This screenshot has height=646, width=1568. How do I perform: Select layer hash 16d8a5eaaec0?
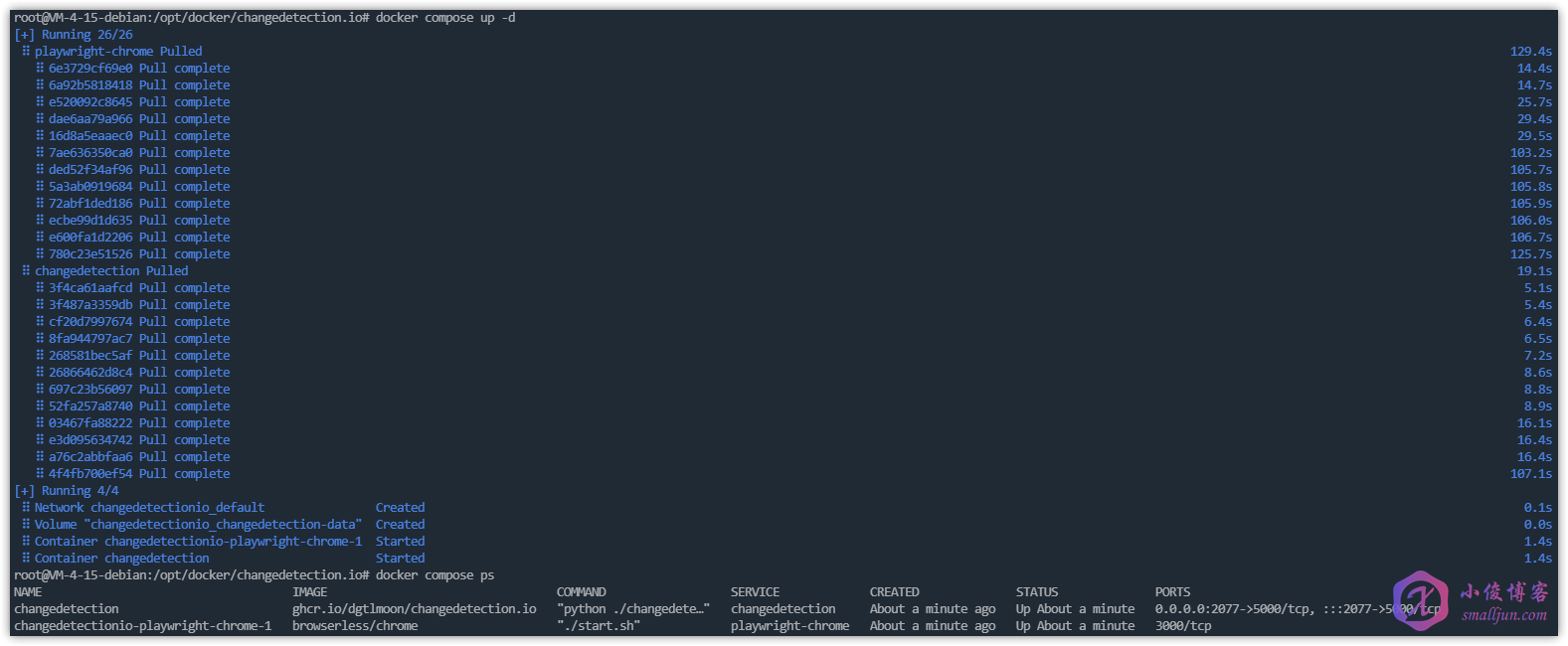[x=90, y=136]
